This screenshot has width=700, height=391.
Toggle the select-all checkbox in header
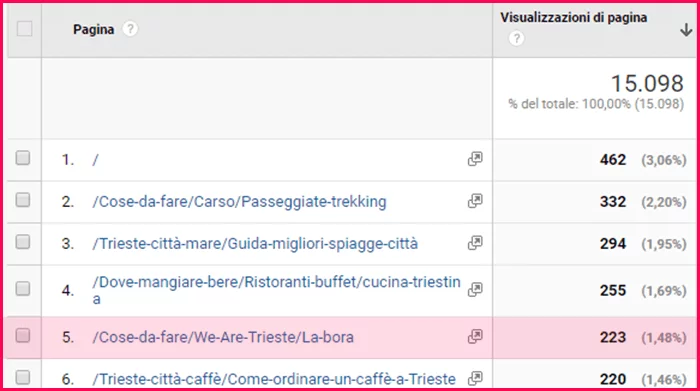click(24, 29)
